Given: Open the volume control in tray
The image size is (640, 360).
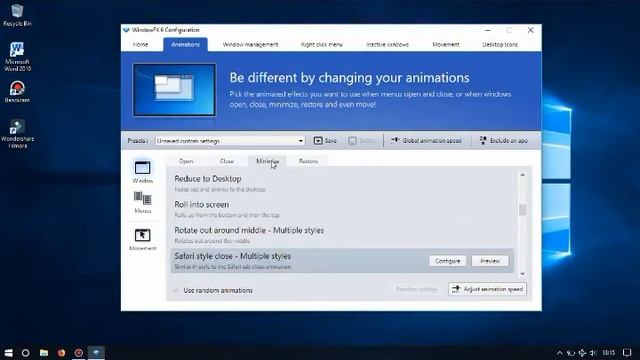Looking at the screenshot, I should click(x=593, y=353).
